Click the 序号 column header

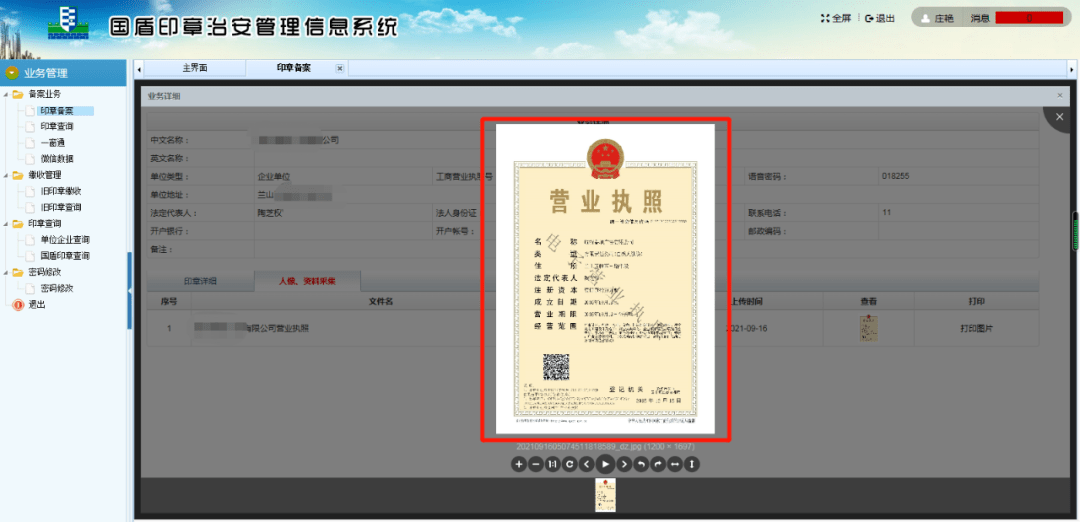pyautogui.click(x=169, y=302)
